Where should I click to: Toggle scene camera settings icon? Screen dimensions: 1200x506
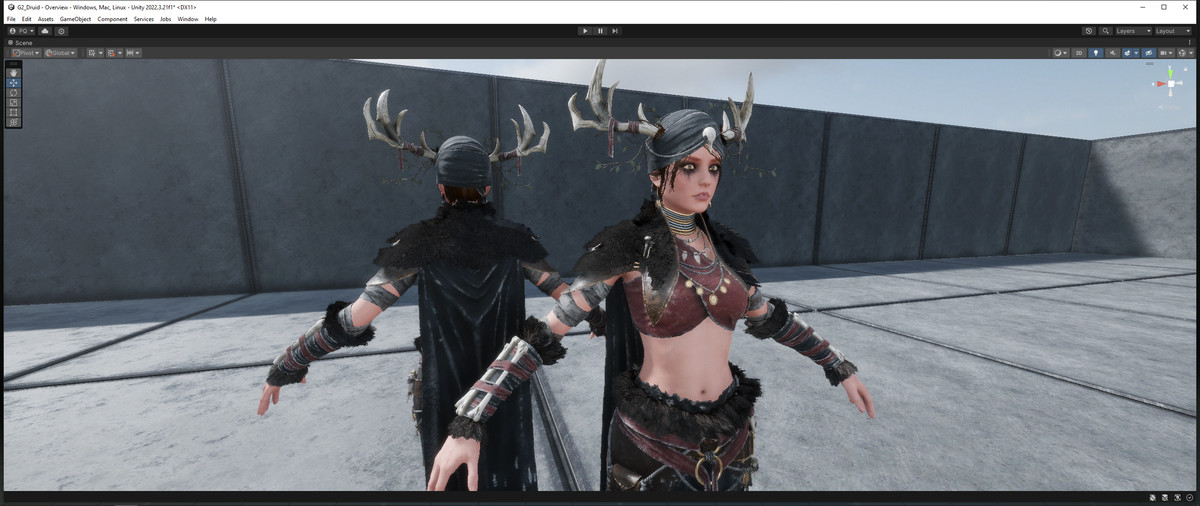(x=1164, y=53)
